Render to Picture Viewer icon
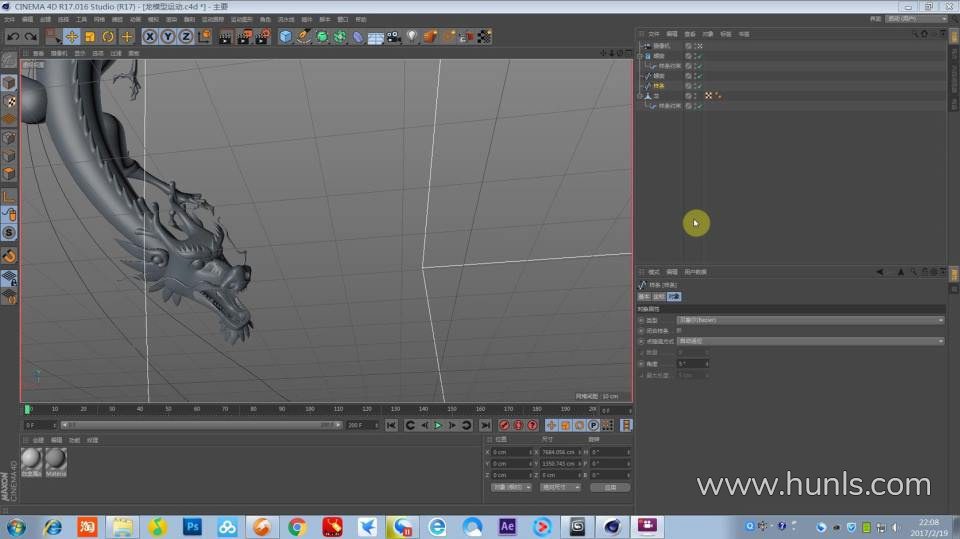 (244, 37)
